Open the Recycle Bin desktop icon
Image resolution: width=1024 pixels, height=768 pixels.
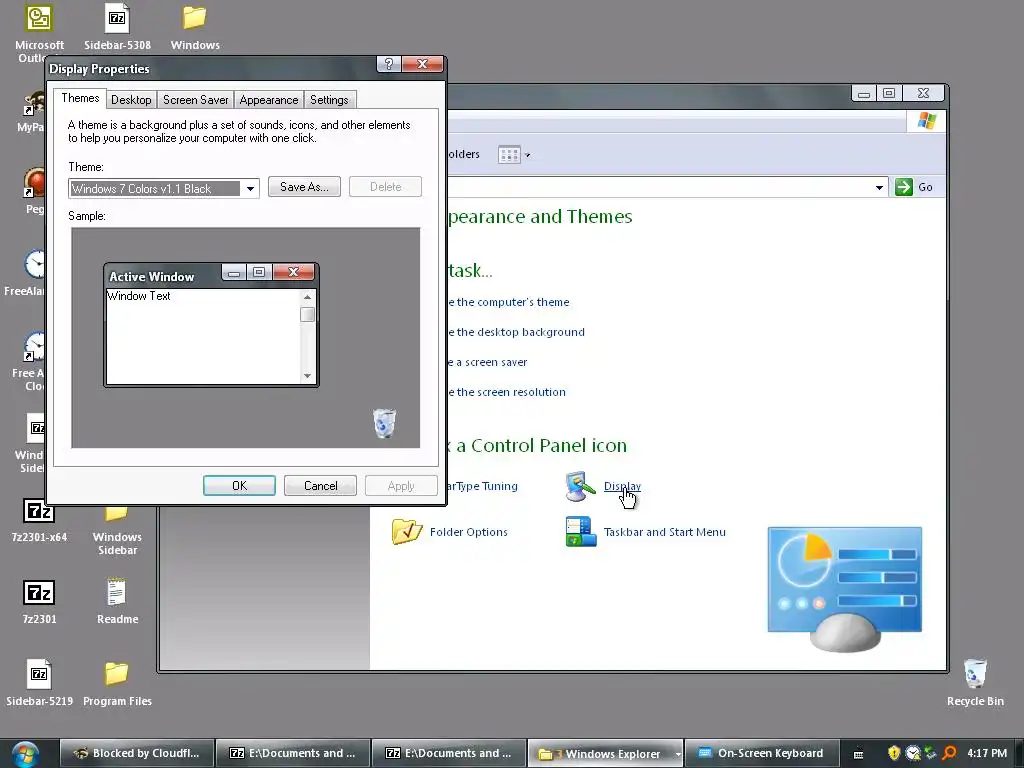tap(975, 673)
